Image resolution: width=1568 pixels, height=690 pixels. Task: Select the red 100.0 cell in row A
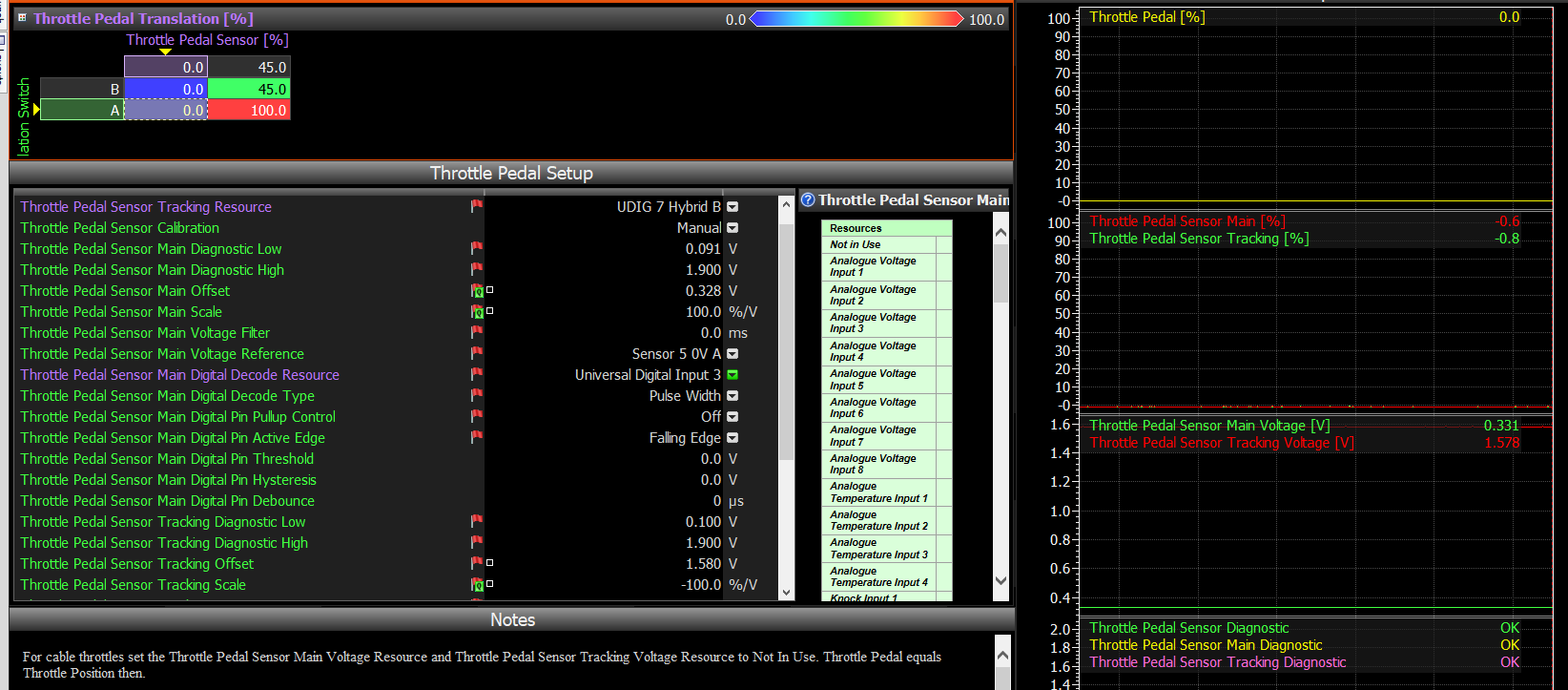(249, 110)
